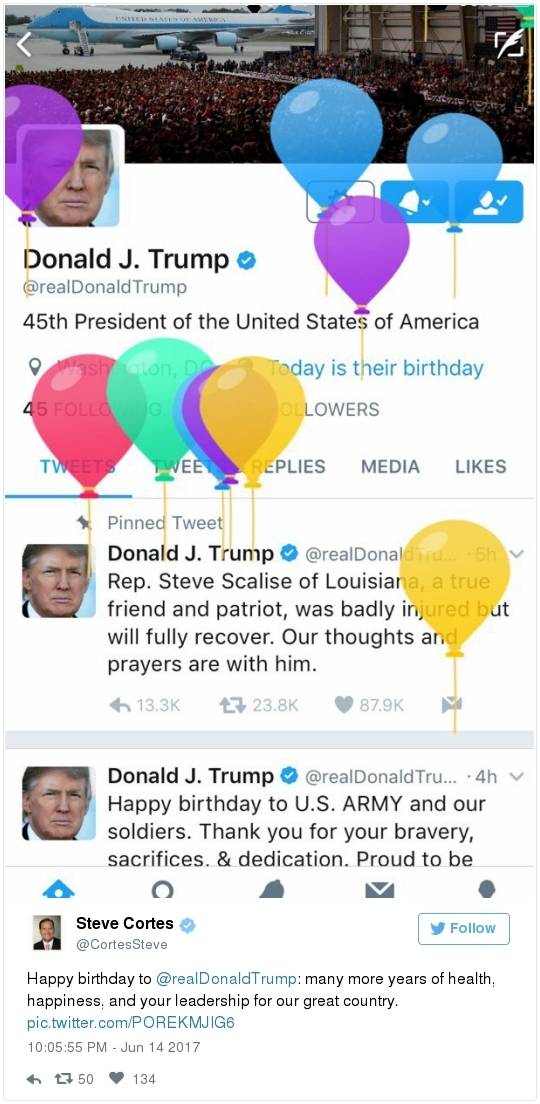Open the profile settings gear button
Viewport: 540px width, 1104px height.
(x=340, y=201)
